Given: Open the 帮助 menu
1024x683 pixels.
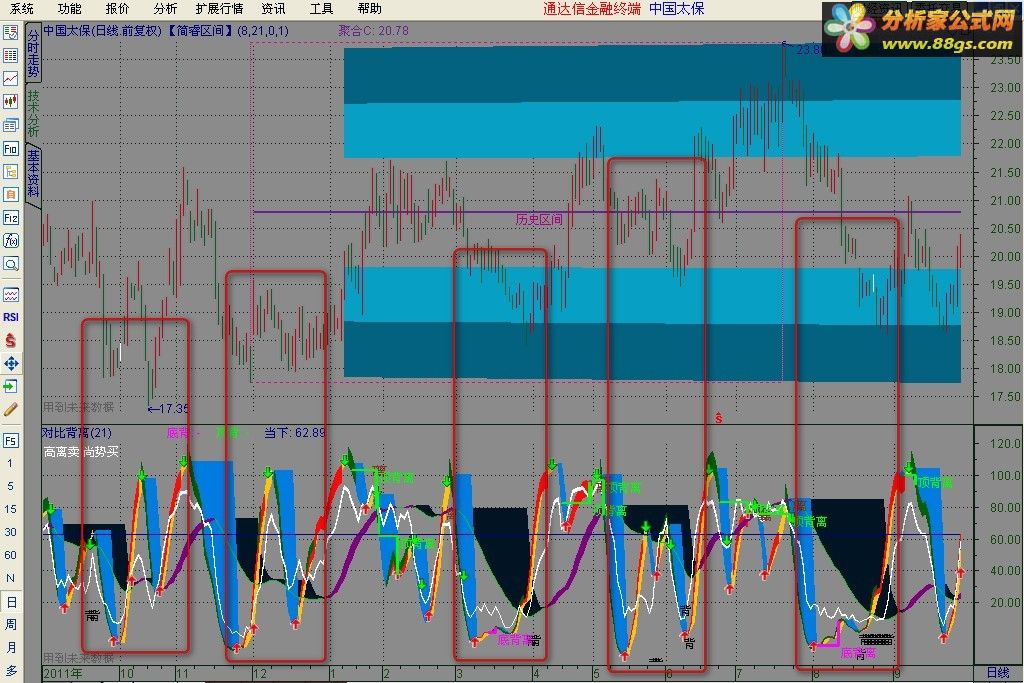Looking at the screenshot, I should (370, 8).
